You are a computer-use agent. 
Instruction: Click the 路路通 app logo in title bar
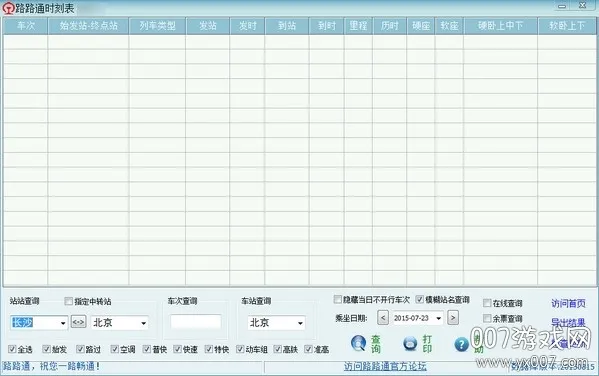(8, 8)
